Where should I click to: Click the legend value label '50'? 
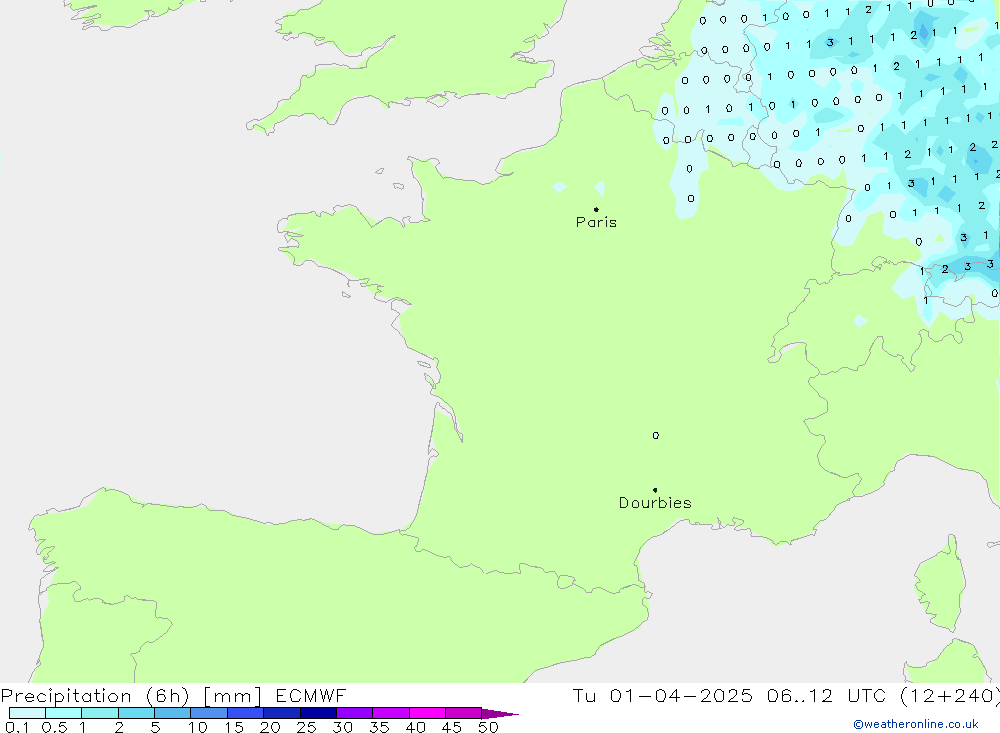pyautogui.click(x=488, y=727)
